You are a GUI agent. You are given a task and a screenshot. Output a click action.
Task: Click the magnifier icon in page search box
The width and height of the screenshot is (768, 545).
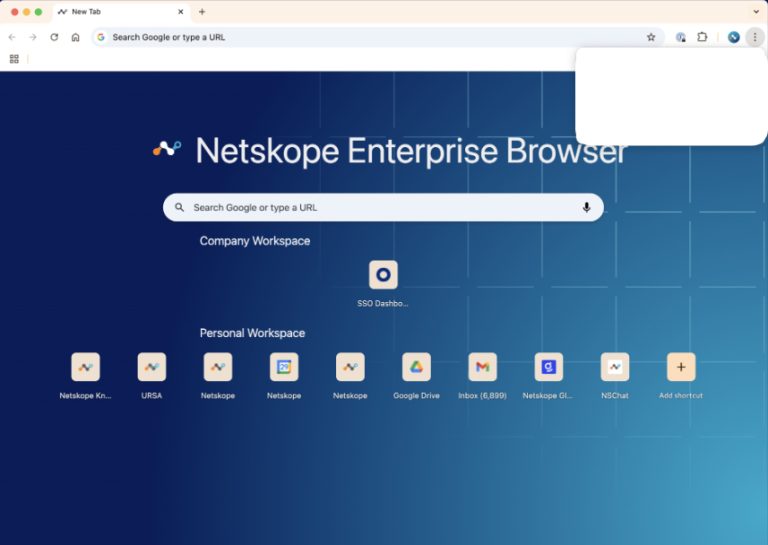click(180, 208)
